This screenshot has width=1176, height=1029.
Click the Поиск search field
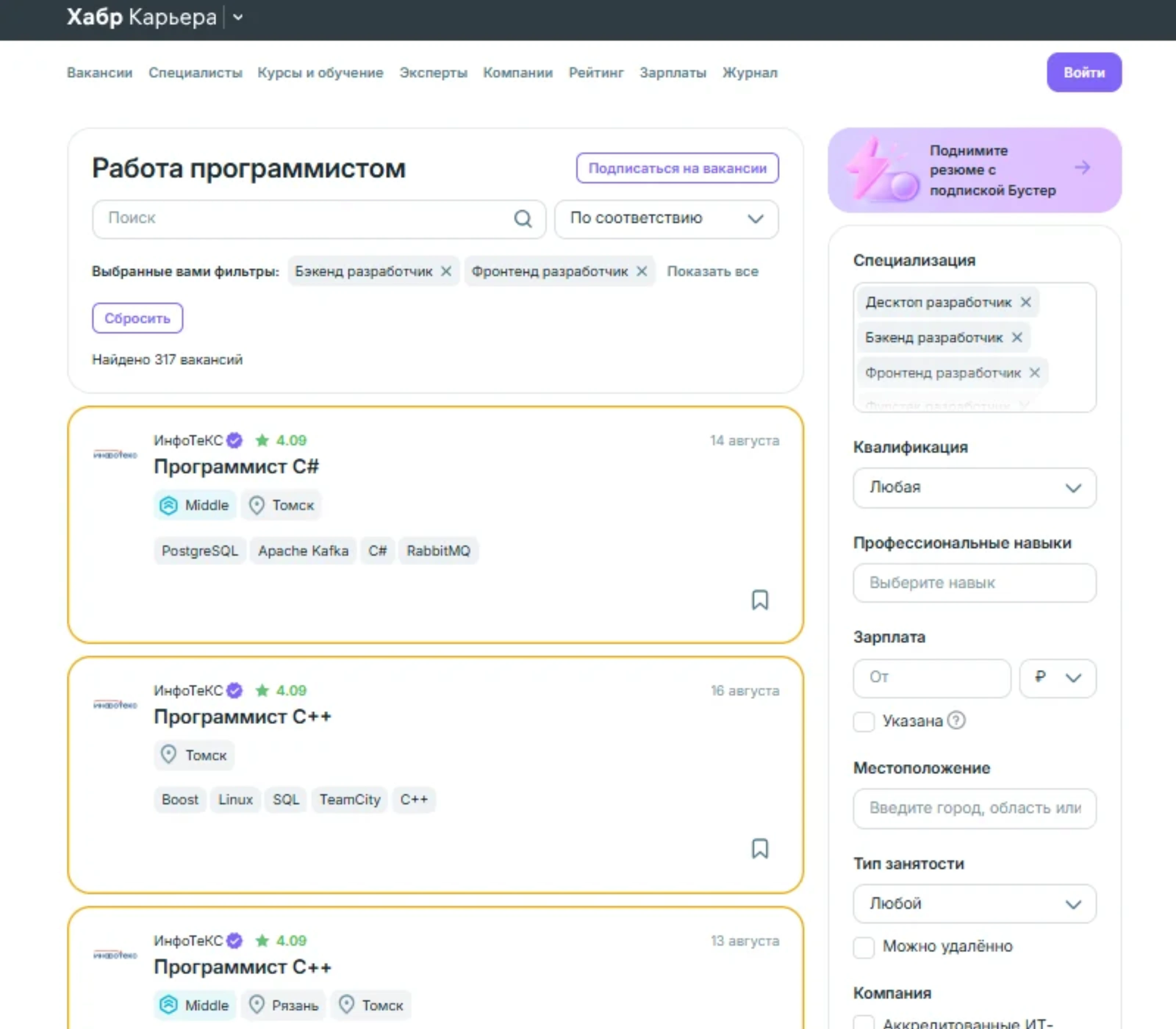[x=319, y=219]
